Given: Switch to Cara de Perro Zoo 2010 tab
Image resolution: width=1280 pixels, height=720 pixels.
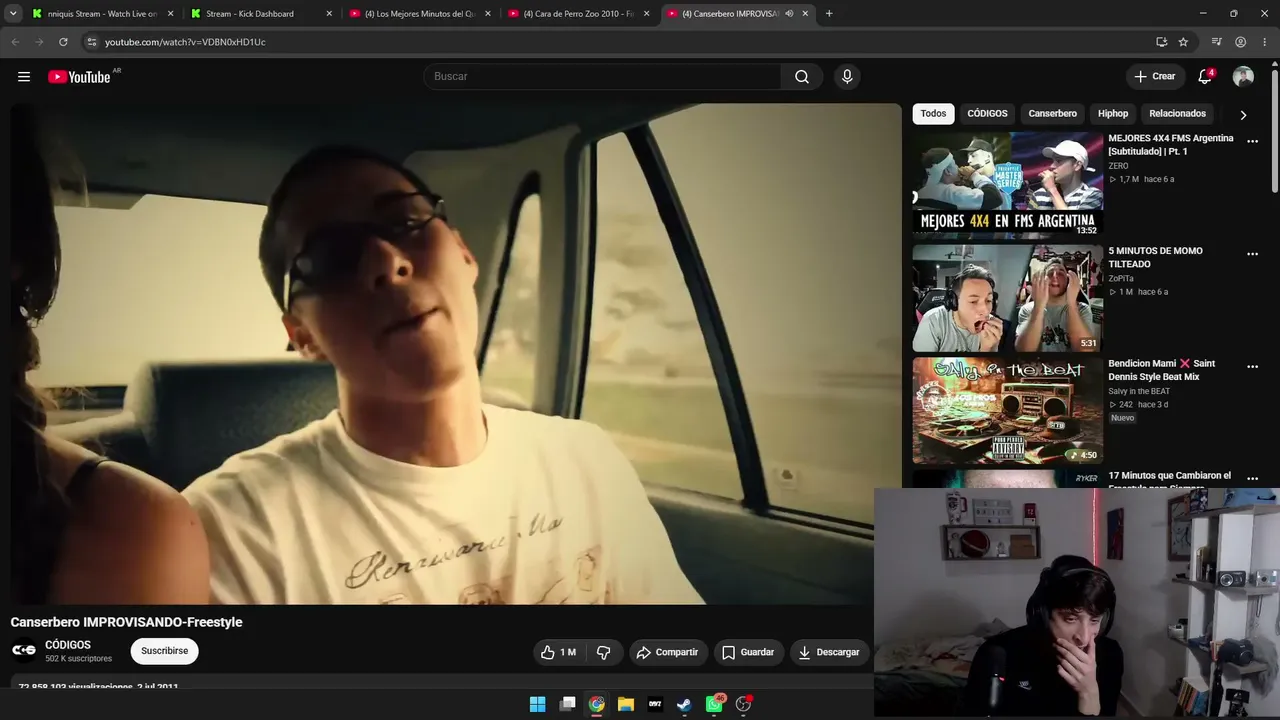Looking at the screenshot, I should (579, 14).
